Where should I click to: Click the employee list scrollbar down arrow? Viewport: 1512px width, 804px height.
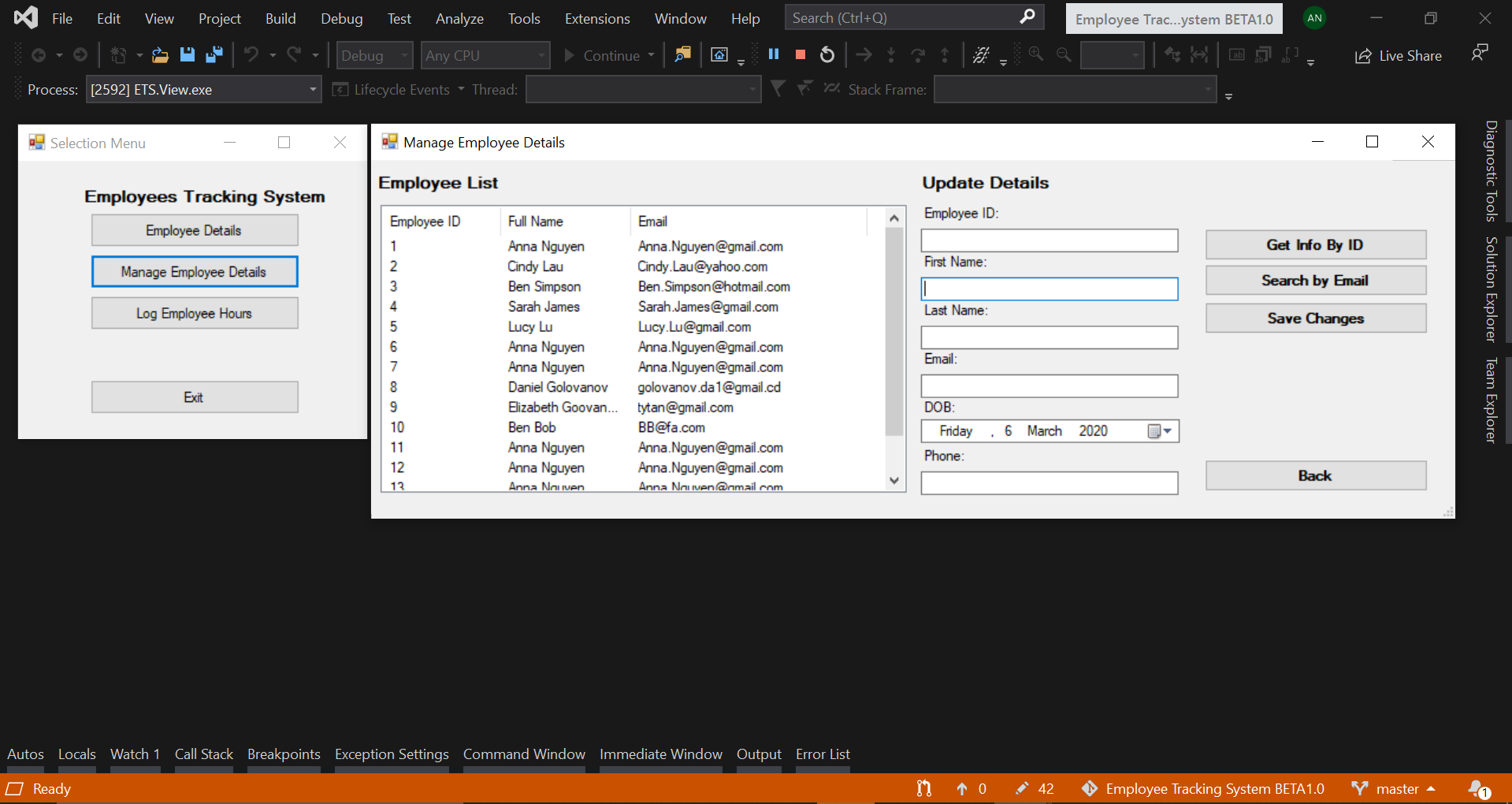coord(893,480)
